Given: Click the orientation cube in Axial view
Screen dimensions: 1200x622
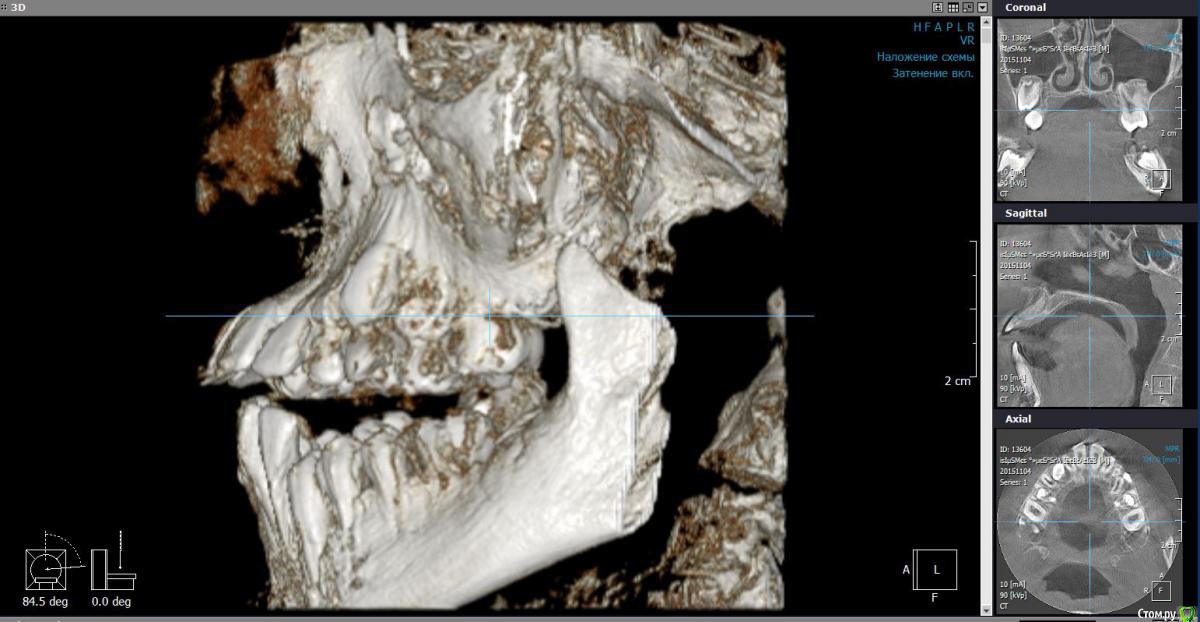Looking at the screenshot, I should point(1161,590).
